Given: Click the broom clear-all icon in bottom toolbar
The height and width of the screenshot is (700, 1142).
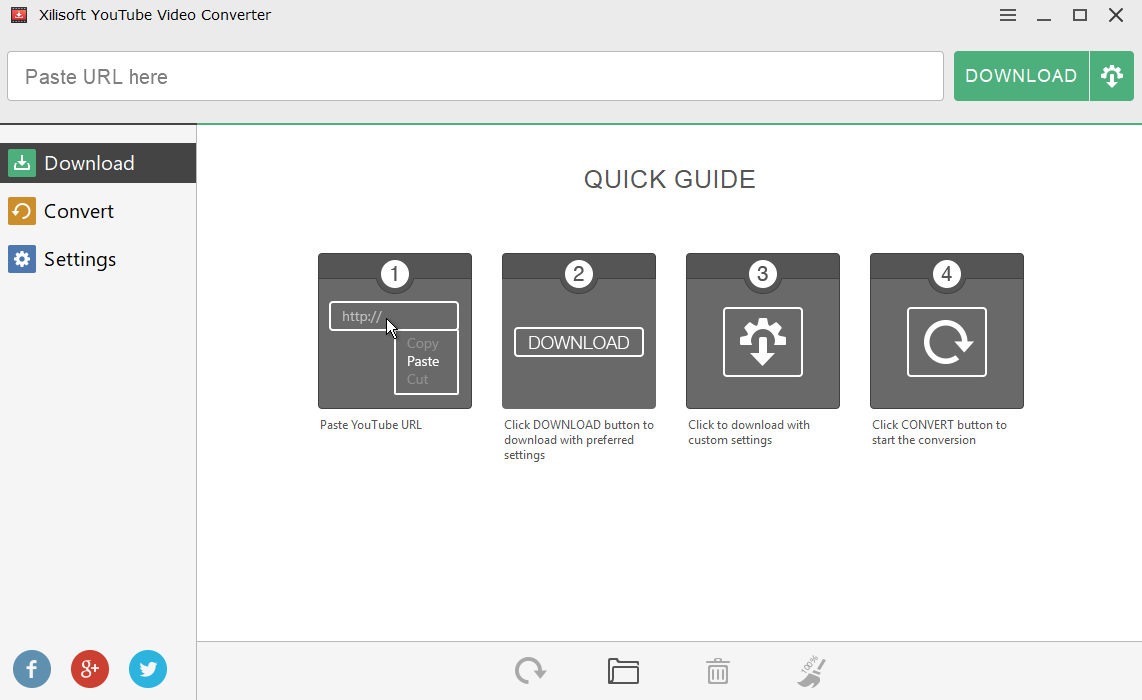Looking at the screenshot, I should coord(811,671).
